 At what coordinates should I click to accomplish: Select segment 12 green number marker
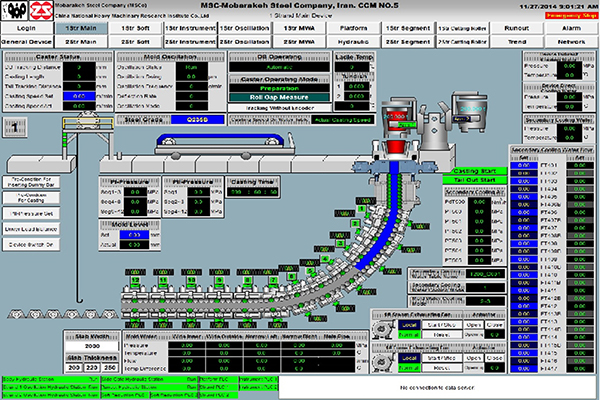(x=135, y=281)
